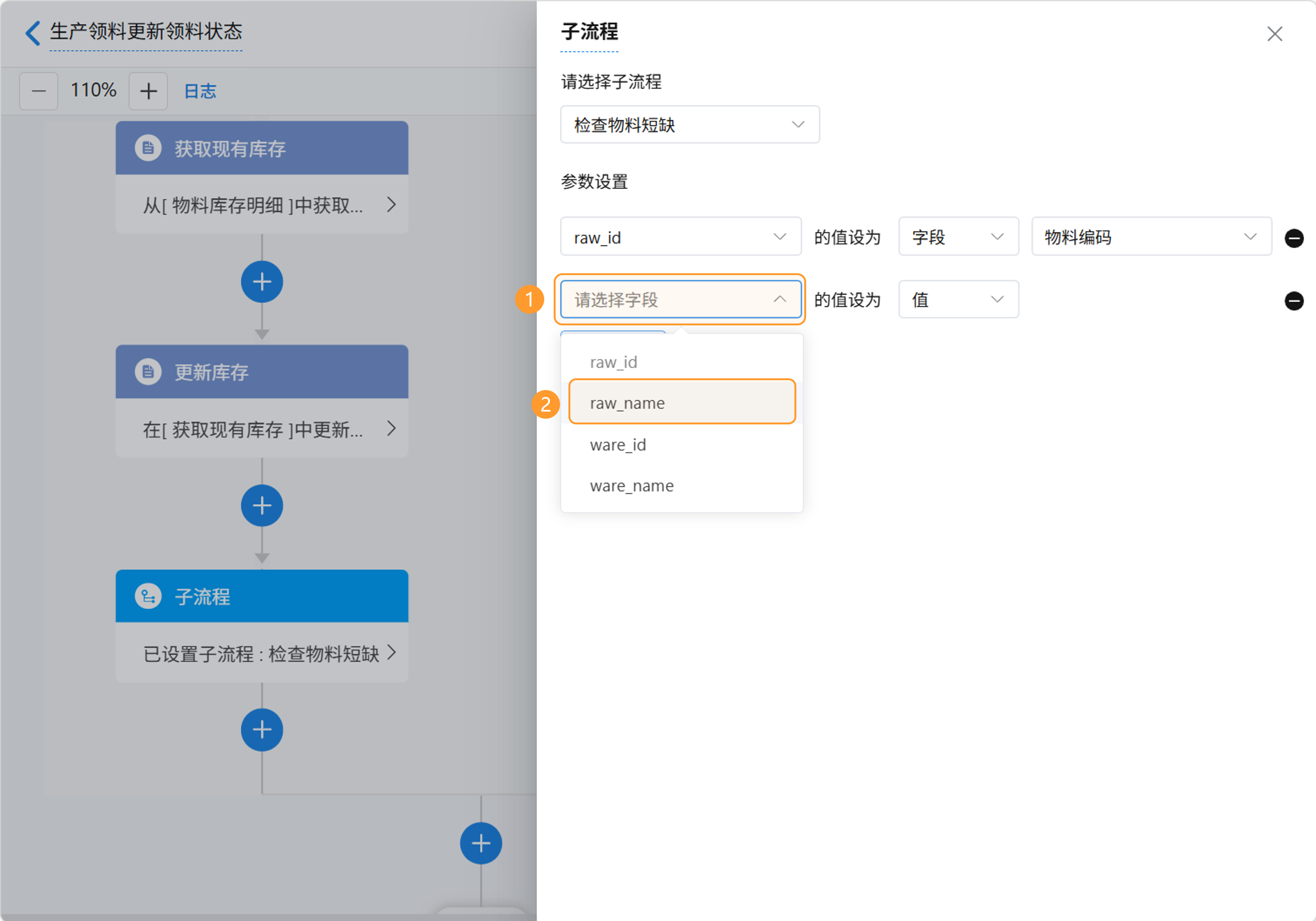Click the zoom in plus button
Image resolution: width=1316 pixels, height=921 pixels.
tap(148, 91)
